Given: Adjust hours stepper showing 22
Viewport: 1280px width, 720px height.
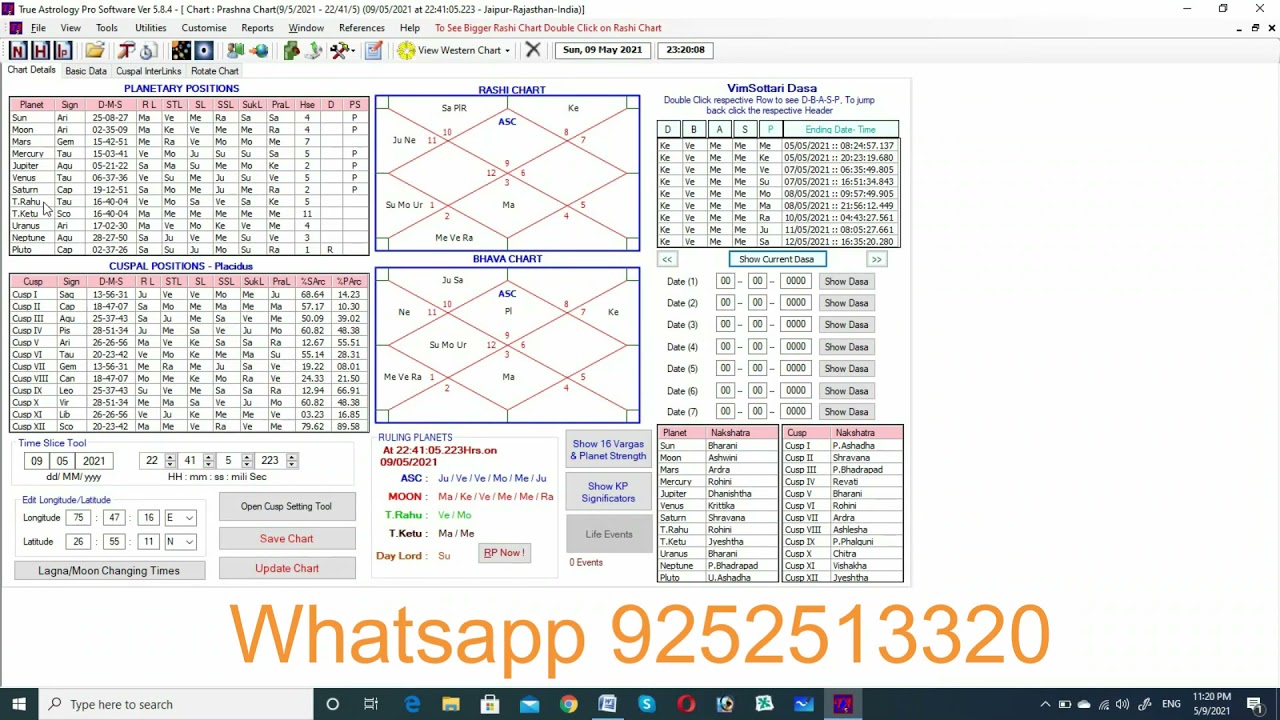Looking at the screenshot, I should click(169, 460).
